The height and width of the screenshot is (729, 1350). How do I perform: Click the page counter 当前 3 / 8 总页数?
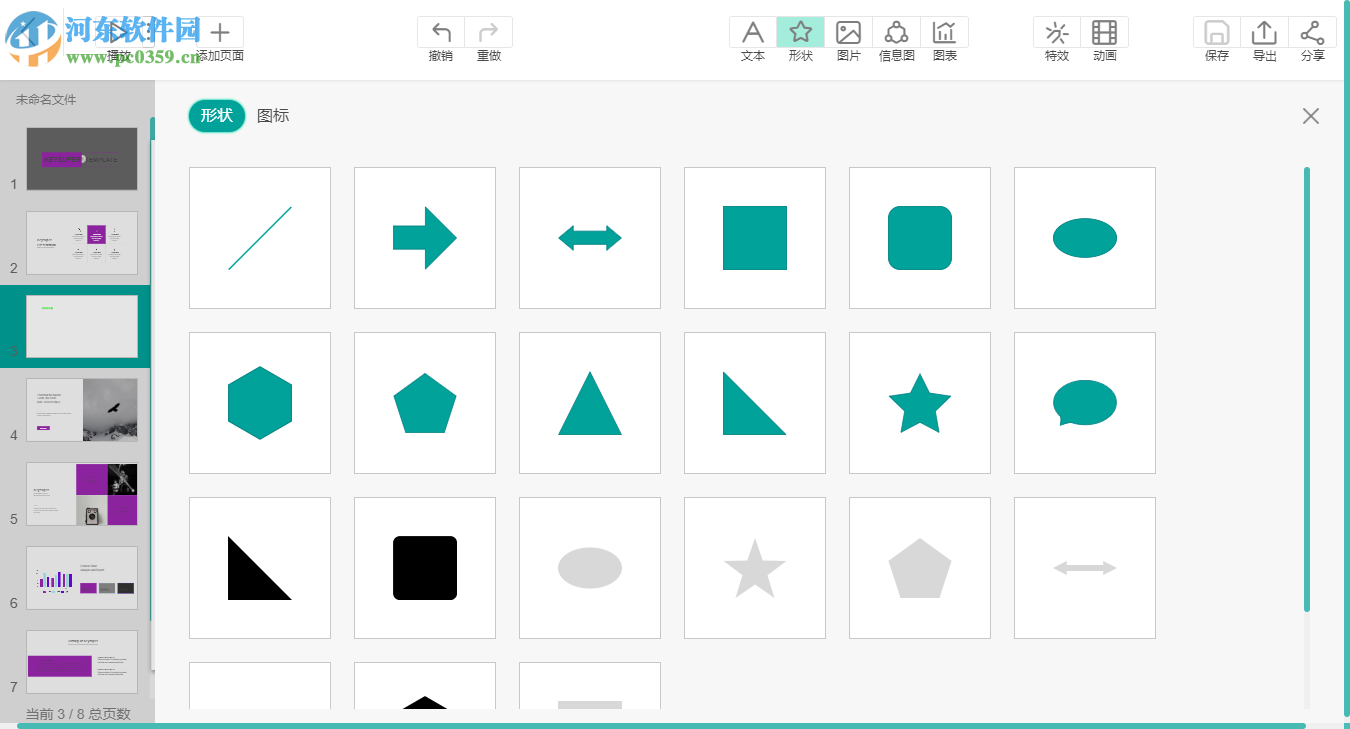(78, 714)
